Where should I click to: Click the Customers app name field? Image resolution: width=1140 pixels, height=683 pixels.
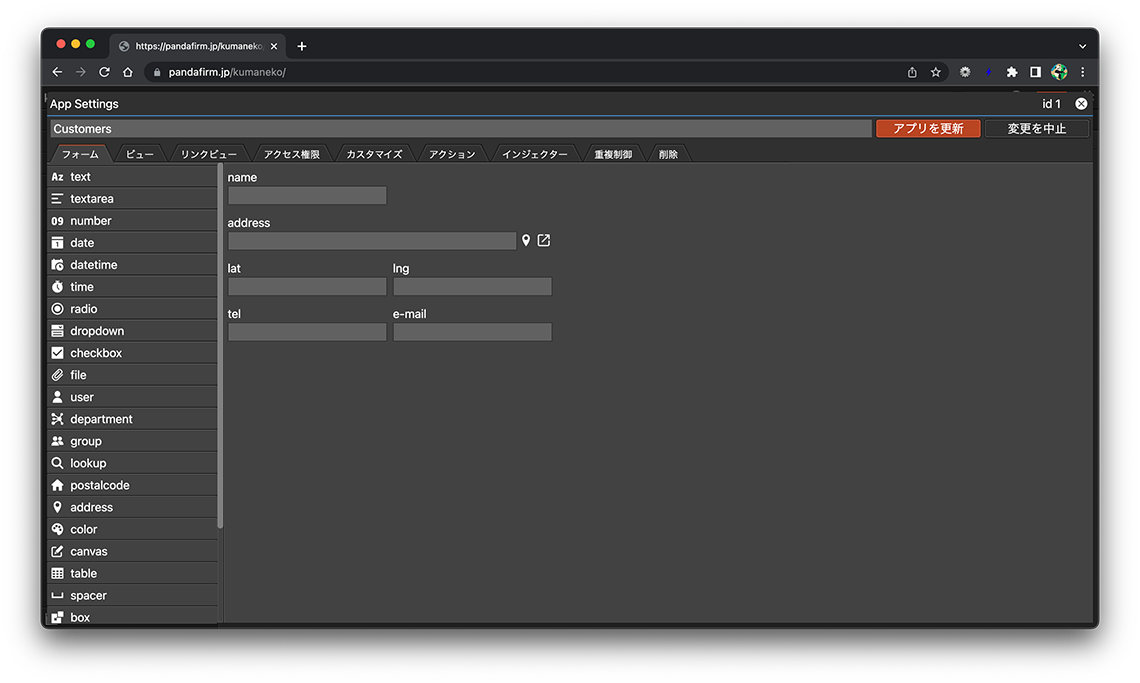click(460, 129)
